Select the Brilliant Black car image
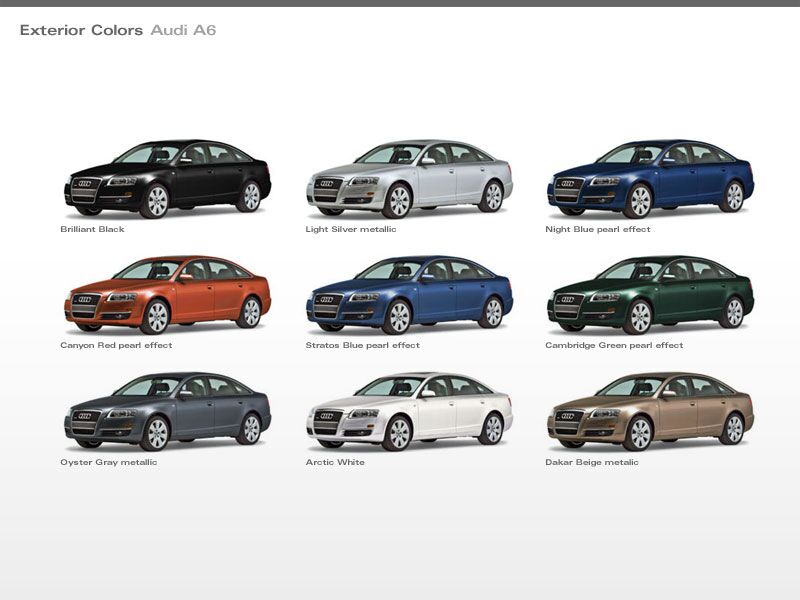 coord(167,179)
